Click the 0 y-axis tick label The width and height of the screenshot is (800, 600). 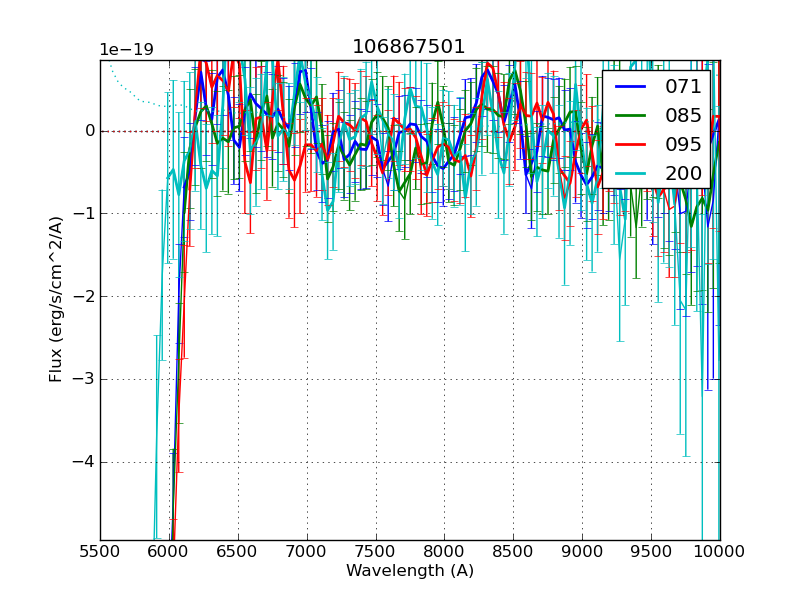90,131
